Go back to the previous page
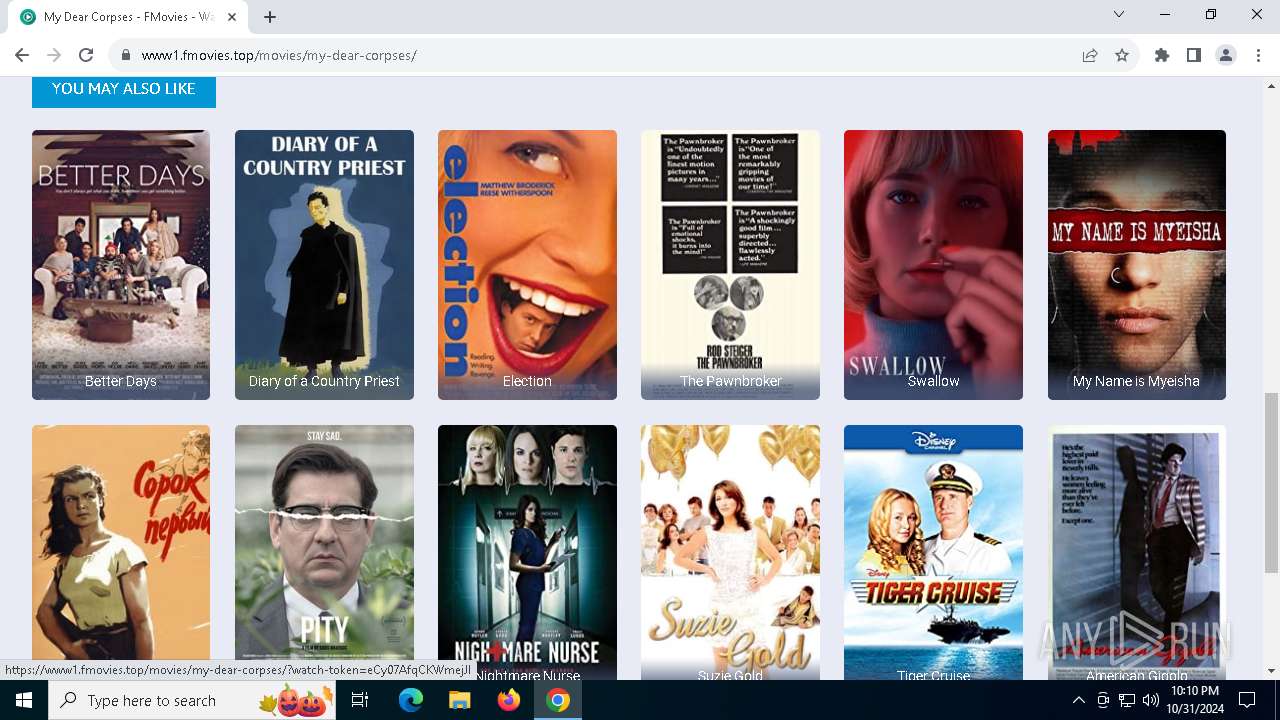1280x720 pixels. click(22, 55)
